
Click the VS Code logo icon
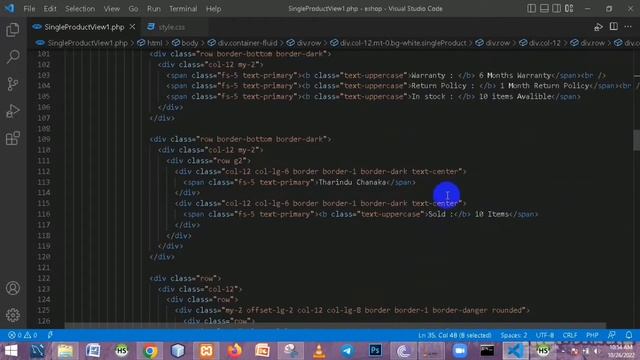click(x=9, y=8)
